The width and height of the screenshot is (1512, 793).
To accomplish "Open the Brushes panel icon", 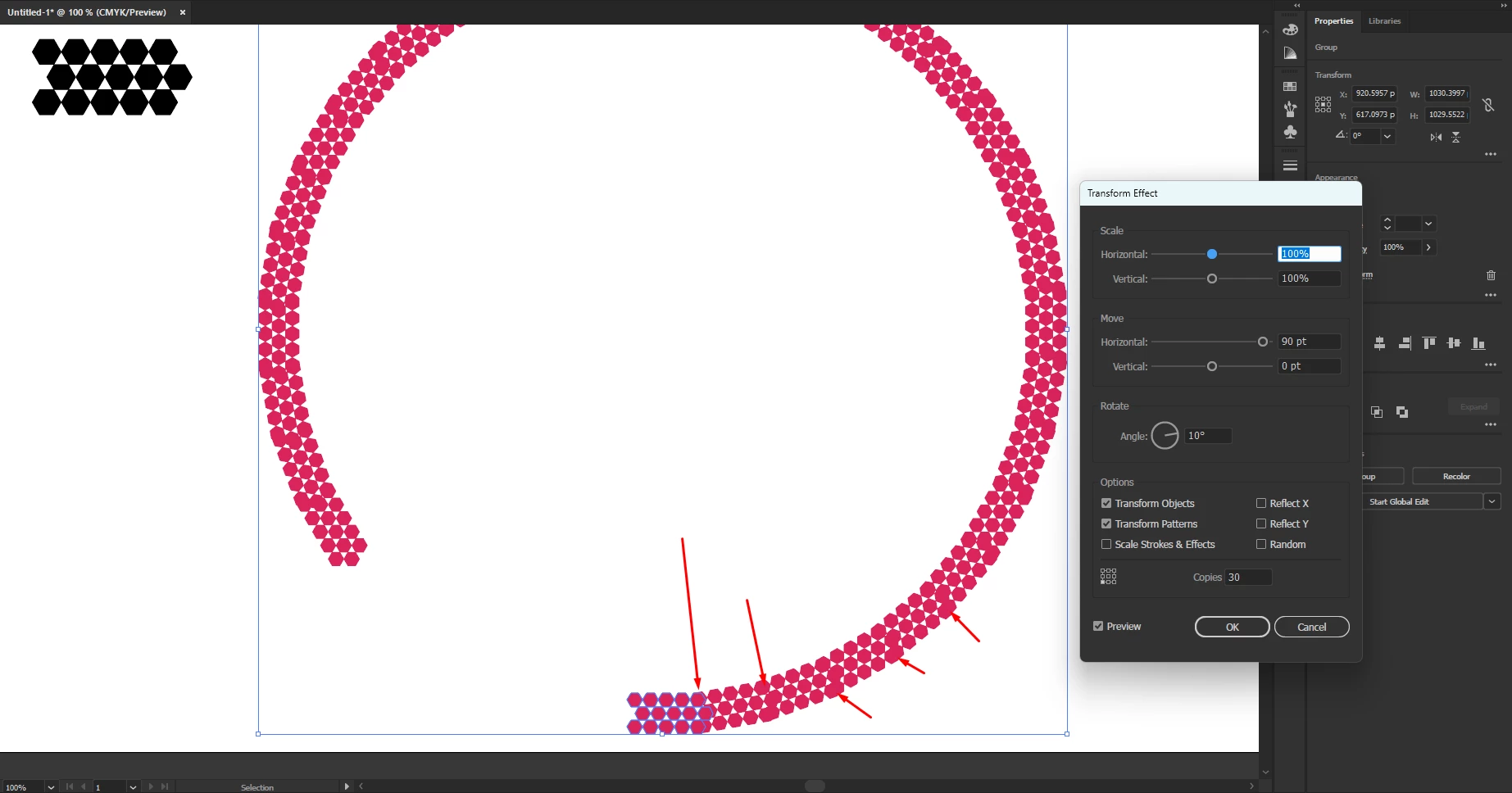I will click(x=1290, y=108).
